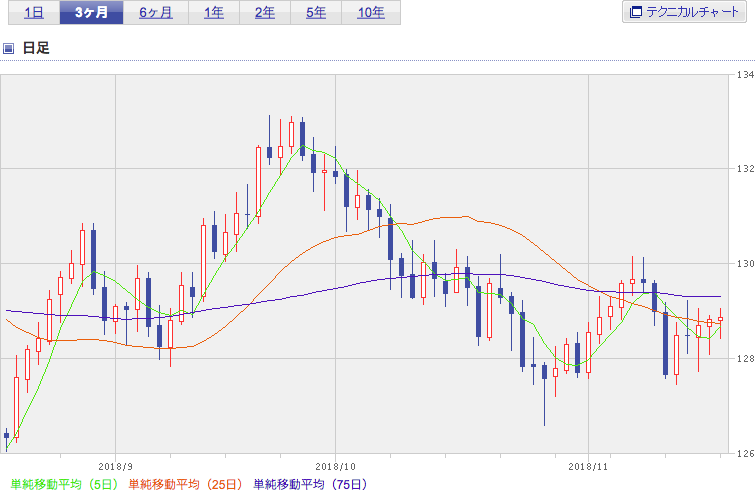
Task: Click the 日足 heading text
Action: [x=36, y=48]
